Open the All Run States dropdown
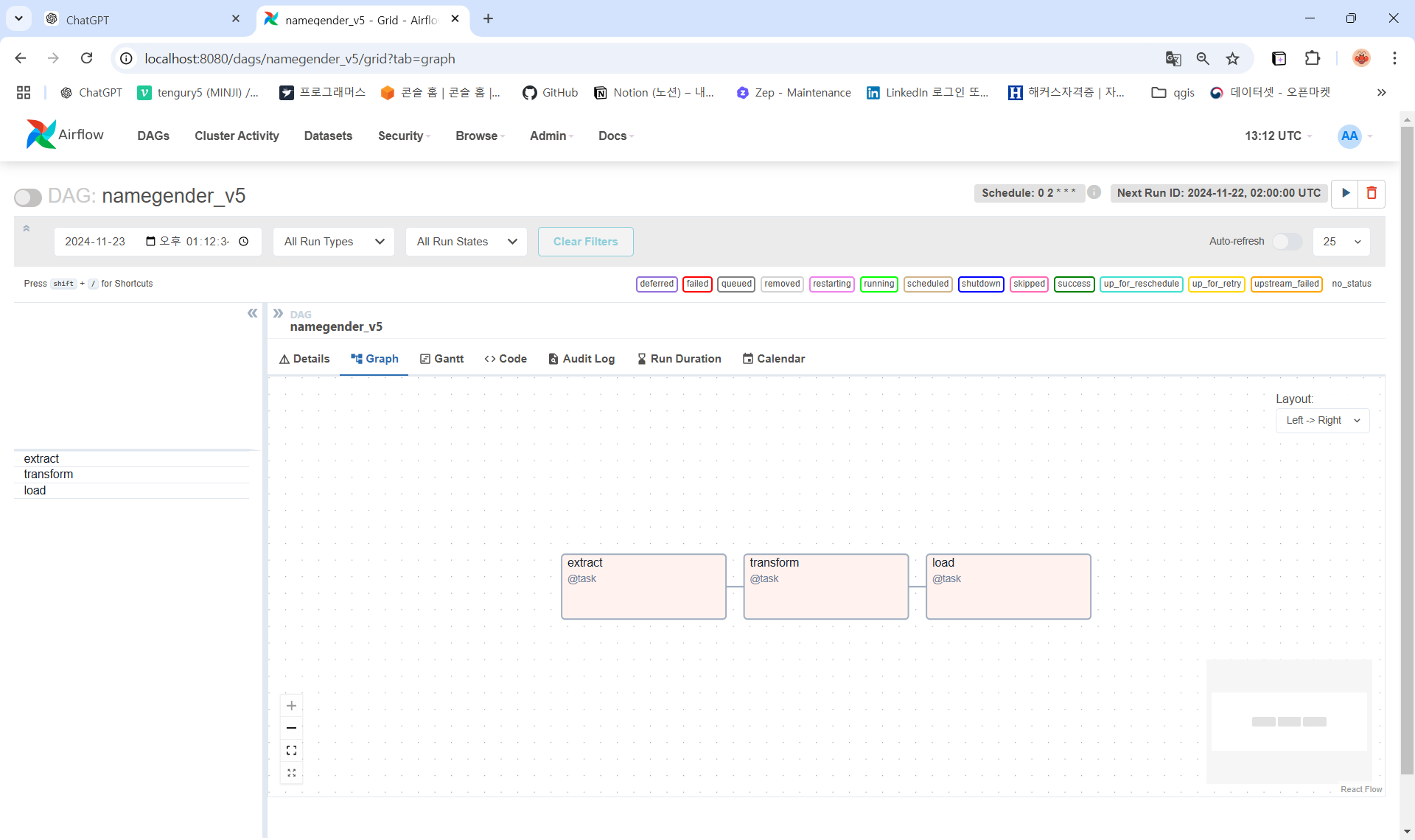The image size is (1415, 840). (466, 241)
